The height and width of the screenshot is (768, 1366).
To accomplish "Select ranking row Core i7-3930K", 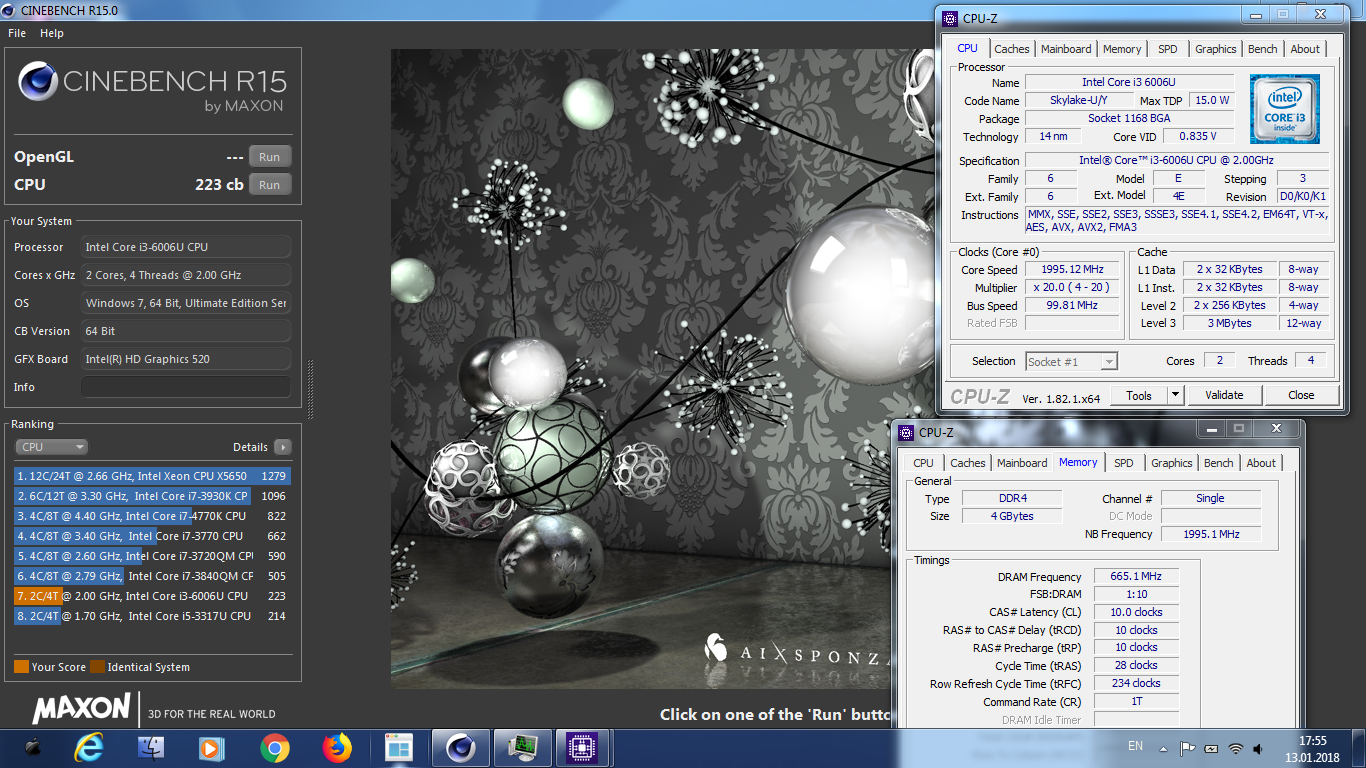I will pyautogui.click(x=151, y=496).
